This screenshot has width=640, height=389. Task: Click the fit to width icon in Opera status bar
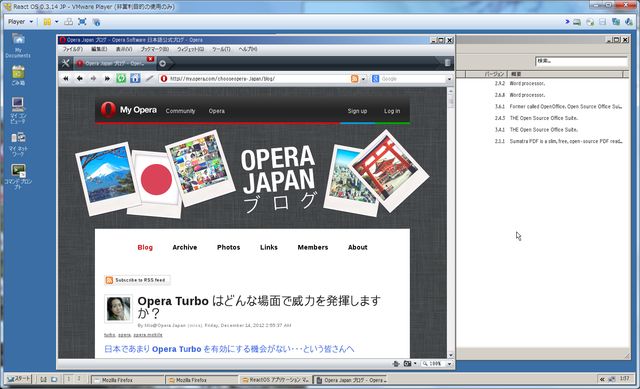(396, 363)
